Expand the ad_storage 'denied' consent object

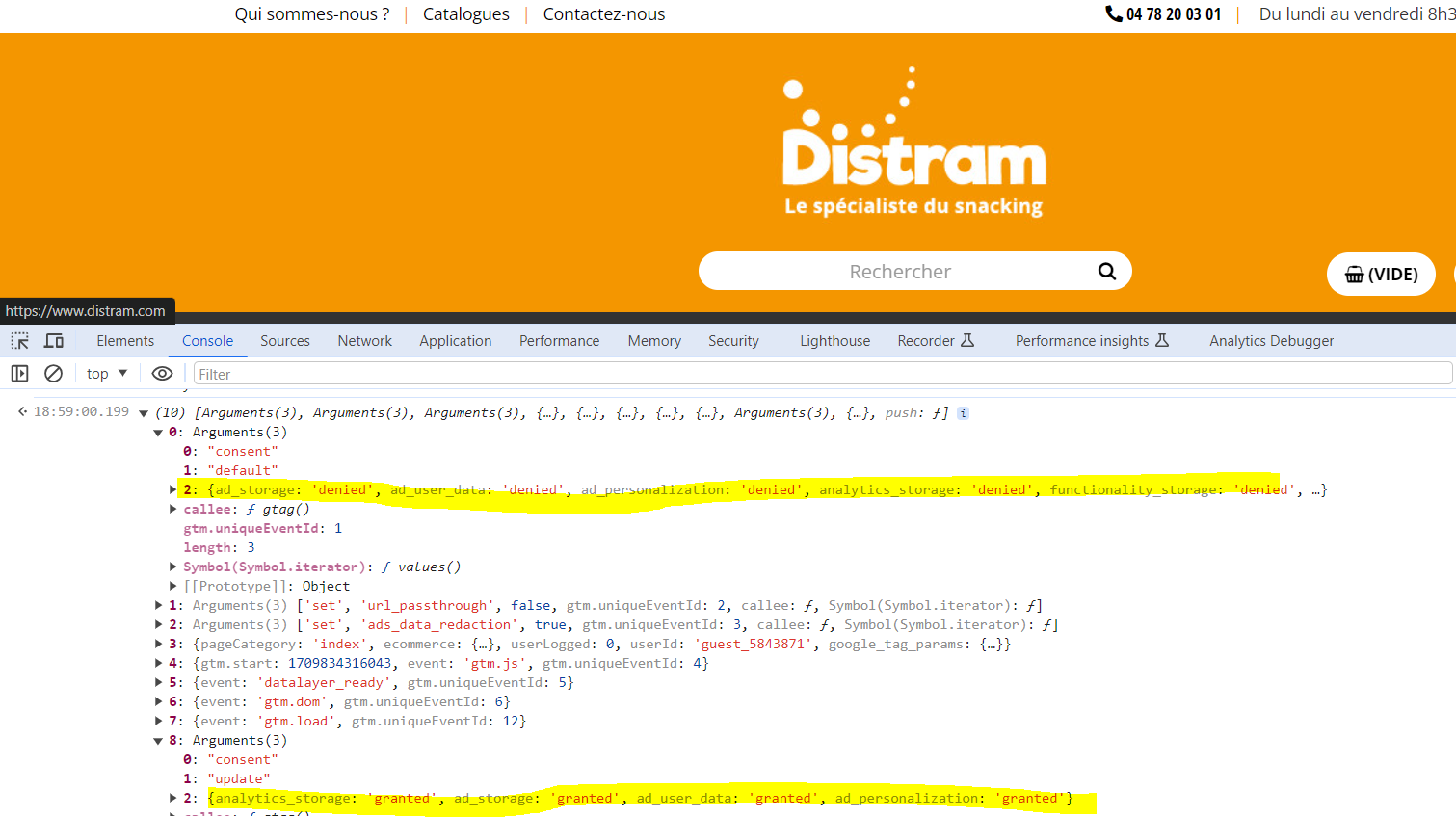tap(173, 490)
